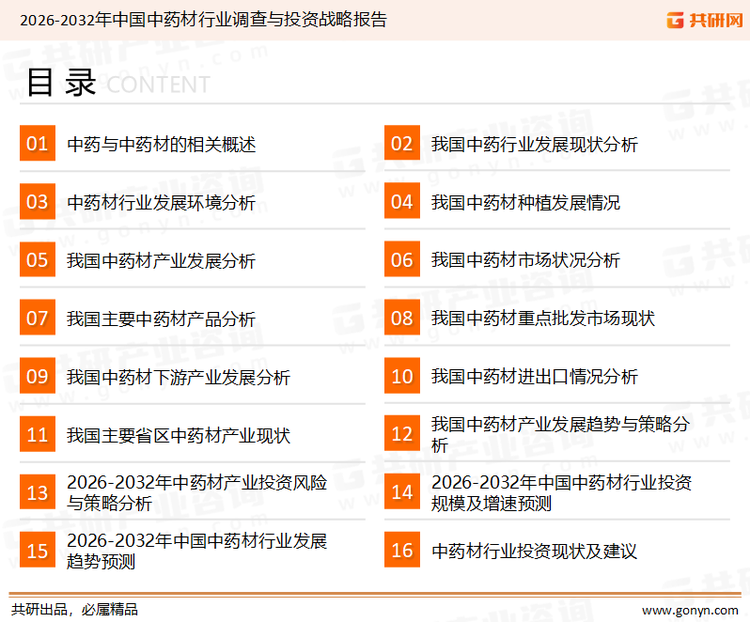Image resolution: width=750 pixels, height=622 pixels.
Task: Click the report title 2026-2032年中国中药材行业调查与投资战略报告
Action: click(203, 20)
